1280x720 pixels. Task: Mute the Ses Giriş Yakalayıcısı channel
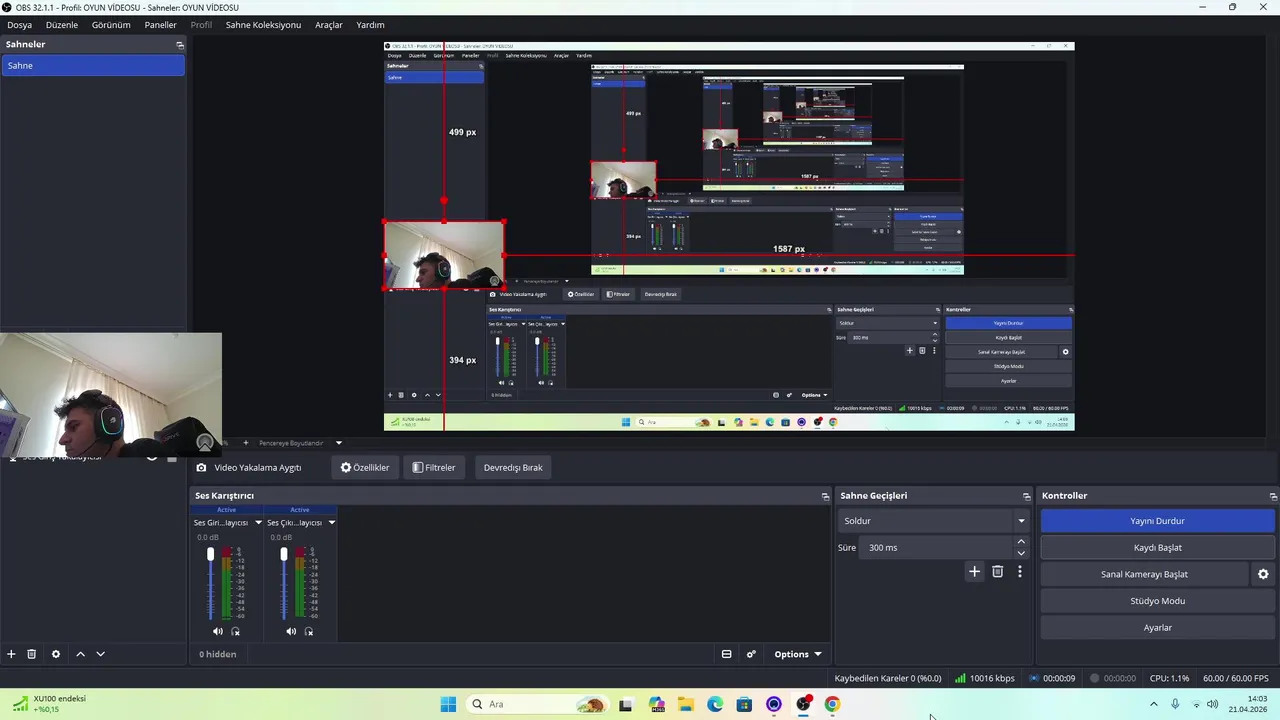218,631
